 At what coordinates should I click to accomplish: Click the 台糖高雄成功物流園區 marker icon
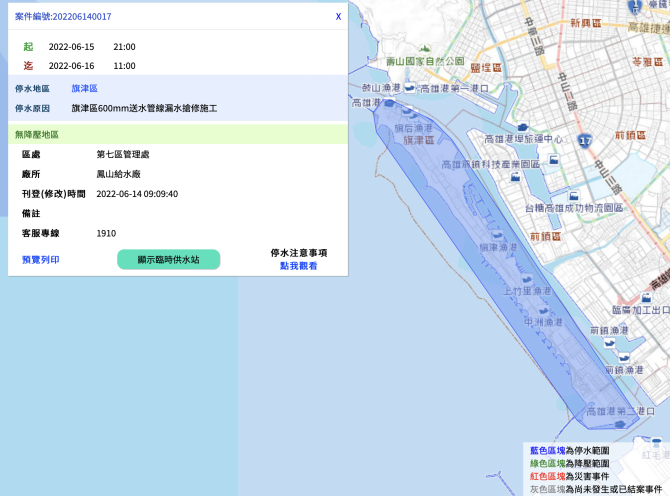[573, 196]
